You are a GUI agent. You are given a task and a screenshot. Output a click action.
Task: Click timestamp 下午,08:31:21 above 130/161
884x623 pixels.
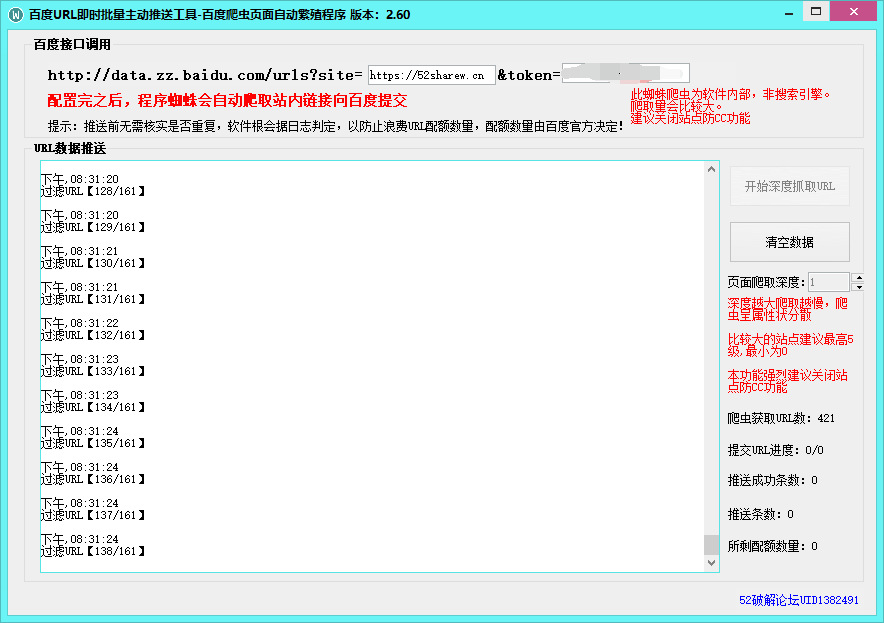[79, 251]
